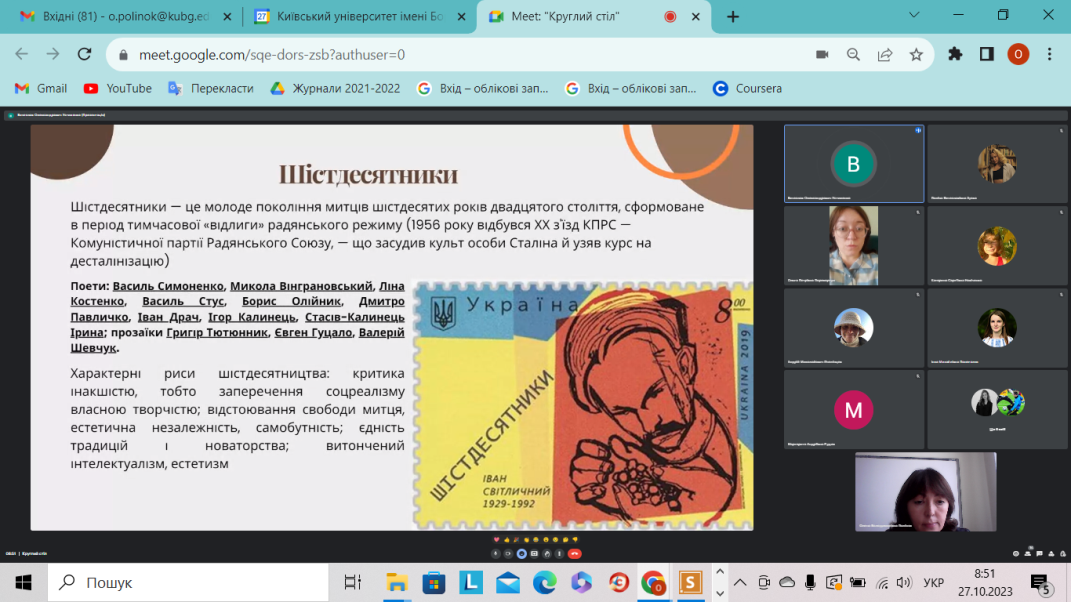The height and width of the screenshot is (602, 1071).
Task: Send the heart emoji reaction
Action: point(496,539)
